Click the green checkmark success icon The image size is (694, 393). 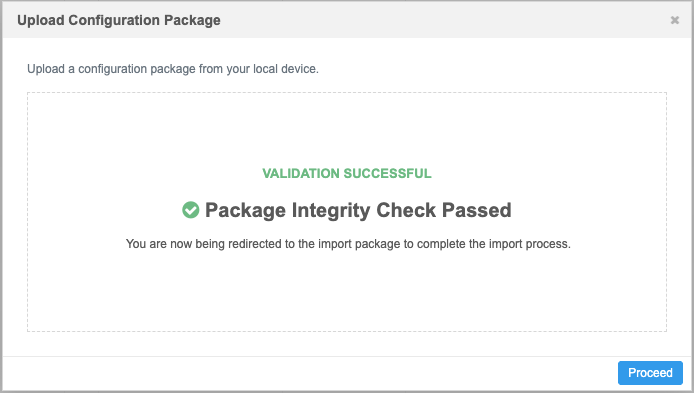pyautogui.click(x=191, y=210)
